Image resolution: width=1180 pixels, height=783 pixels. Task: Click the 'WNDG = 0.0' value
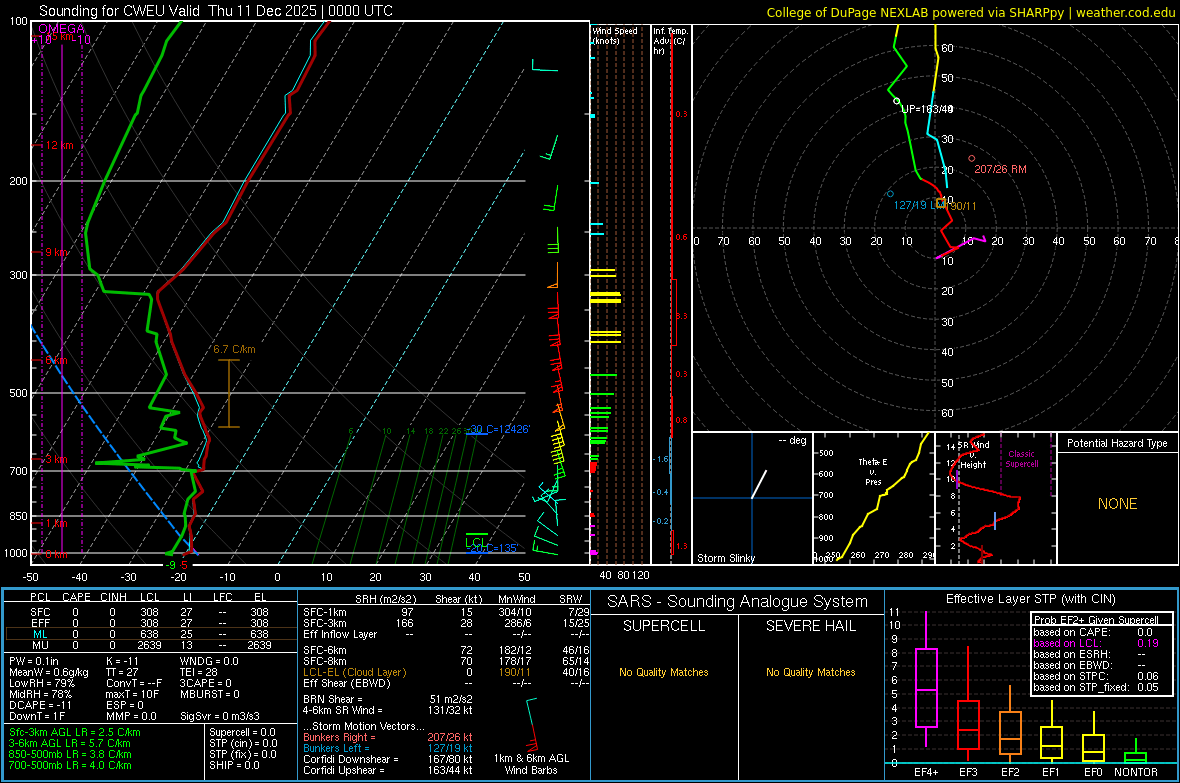pos(209,661)
